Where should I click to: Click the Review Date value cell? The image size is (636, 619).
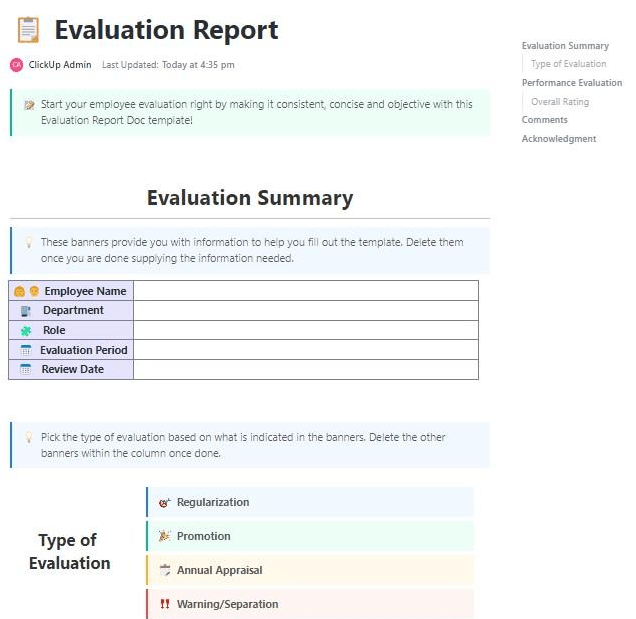click(306, 370)
